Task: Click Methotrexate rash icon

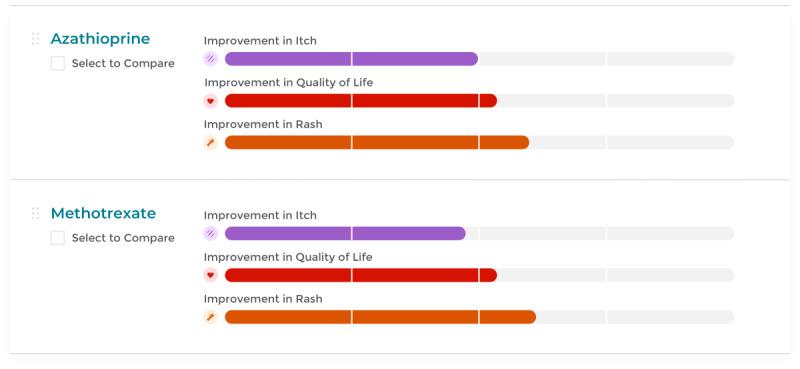Action: pos(211,317)
